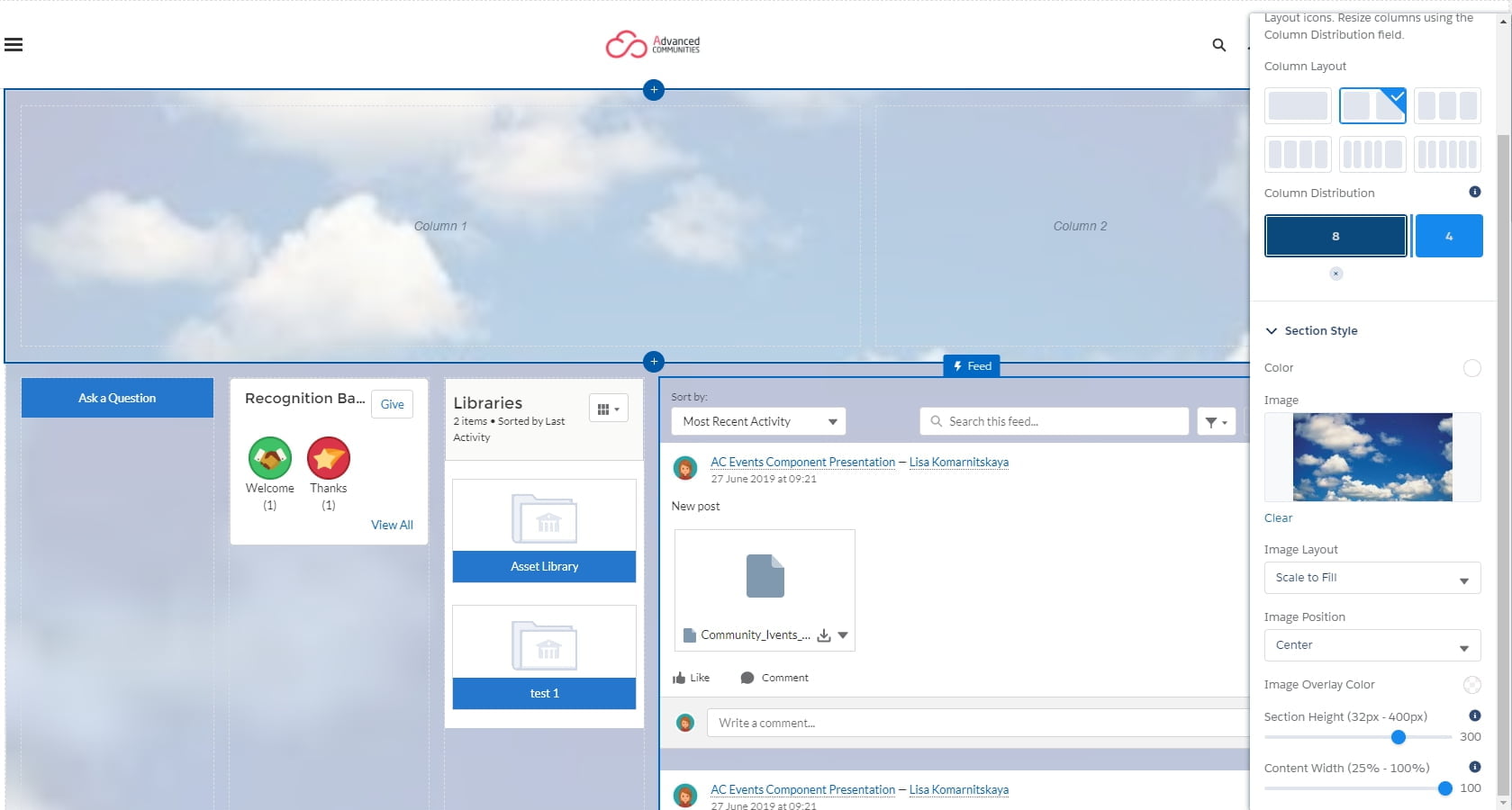Click the Thanks recognition badge icon

[x=328, y=457]
